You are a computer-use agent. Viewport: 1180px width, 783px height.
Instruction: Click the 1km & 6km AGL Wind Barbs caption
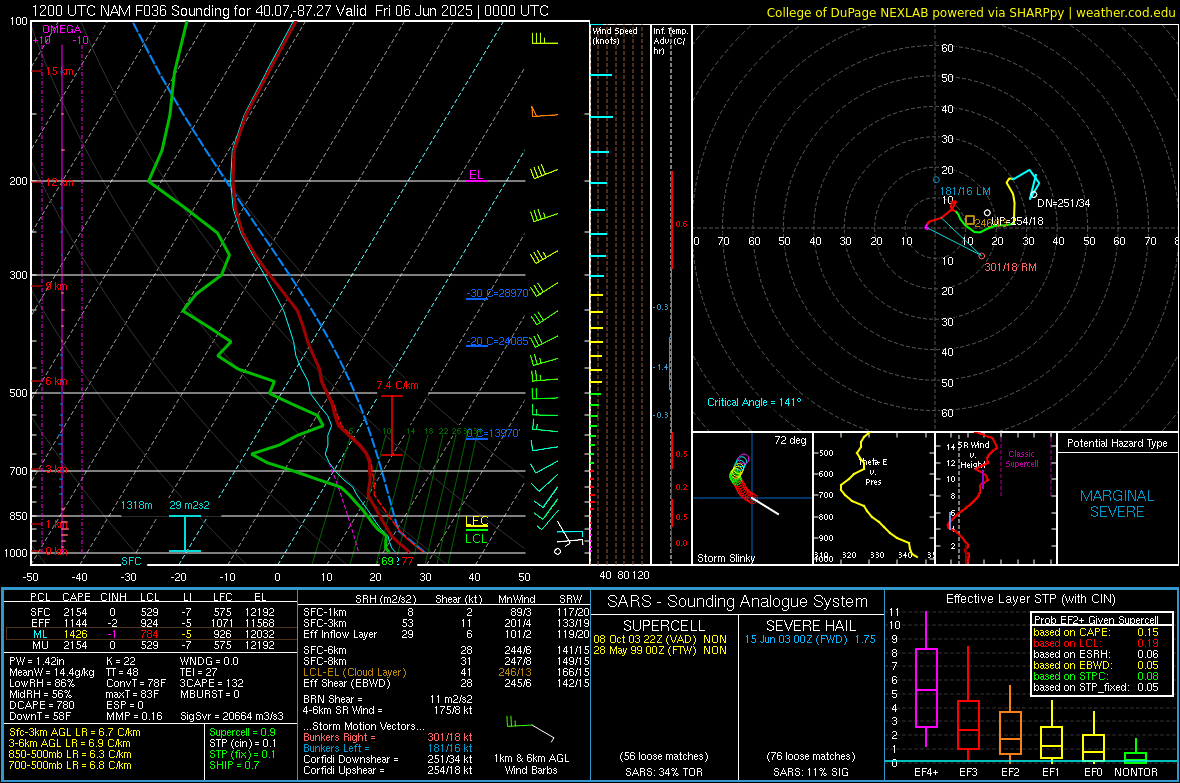[531, 764]
